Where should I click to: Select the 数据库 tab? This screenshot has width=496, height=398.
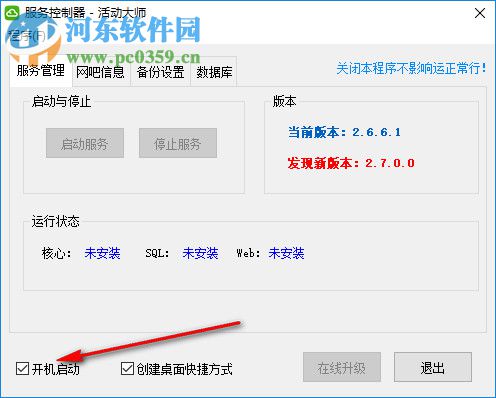[214, 72]
